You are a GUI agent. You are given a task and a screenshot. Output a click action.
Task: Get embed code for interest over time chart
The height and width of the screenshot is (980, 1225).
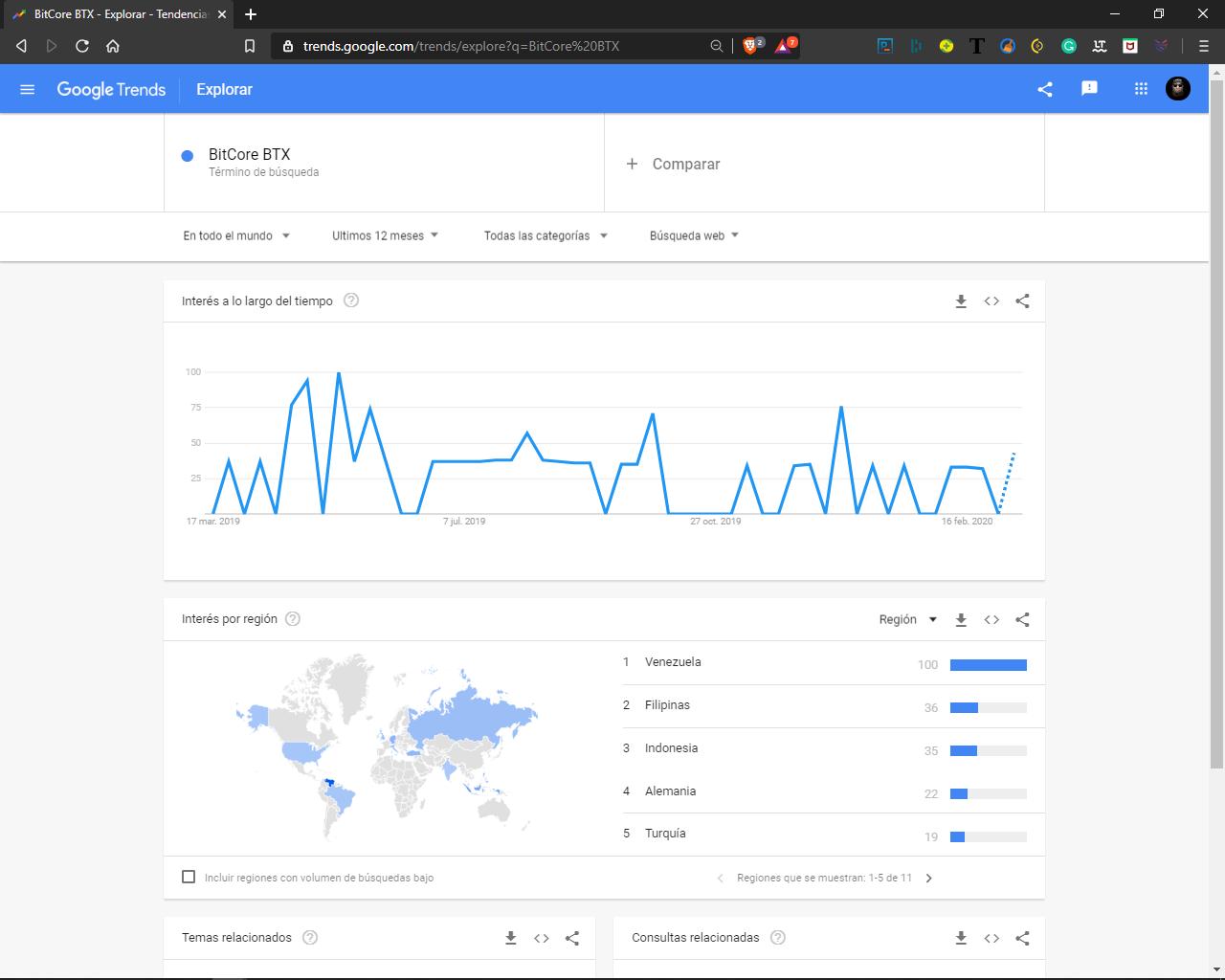coord(991,301)
